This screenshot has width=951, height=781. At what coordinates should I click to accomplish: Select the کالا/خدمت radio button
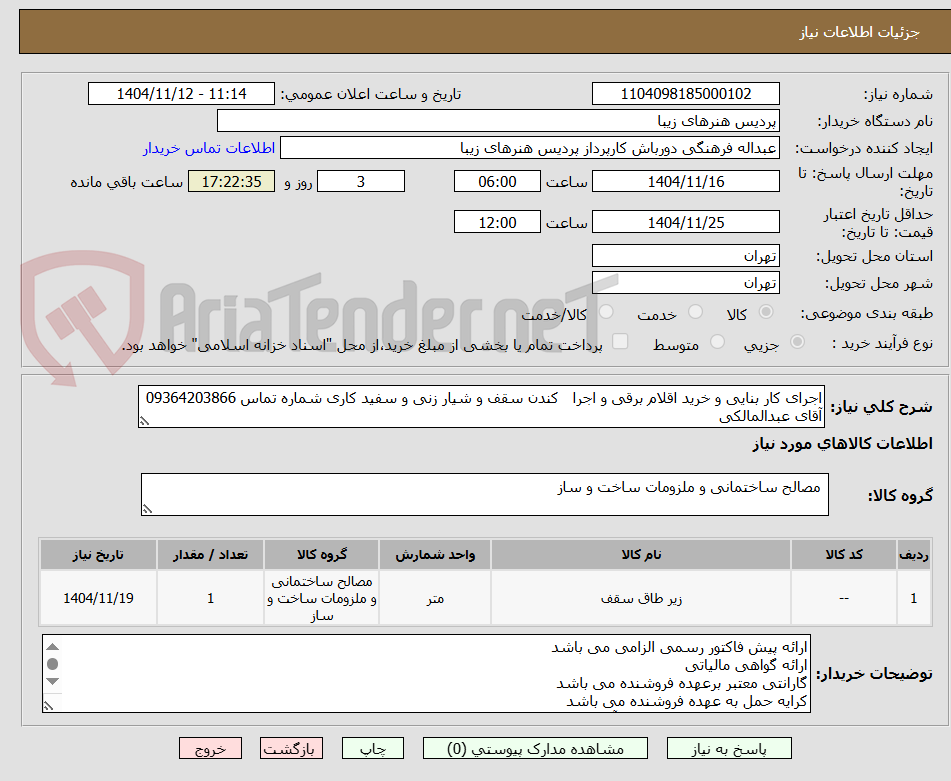point(606,312)
